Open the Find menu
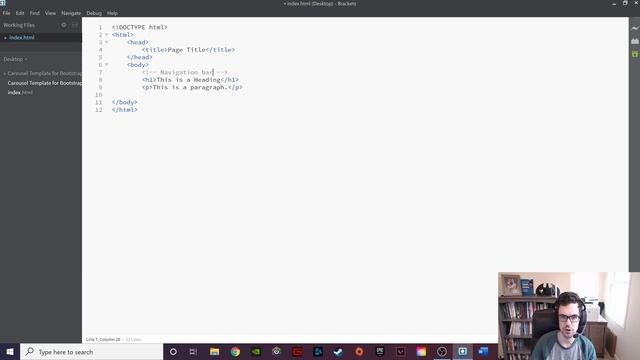The height and width of the screenshot is (360, 640). 35,13
